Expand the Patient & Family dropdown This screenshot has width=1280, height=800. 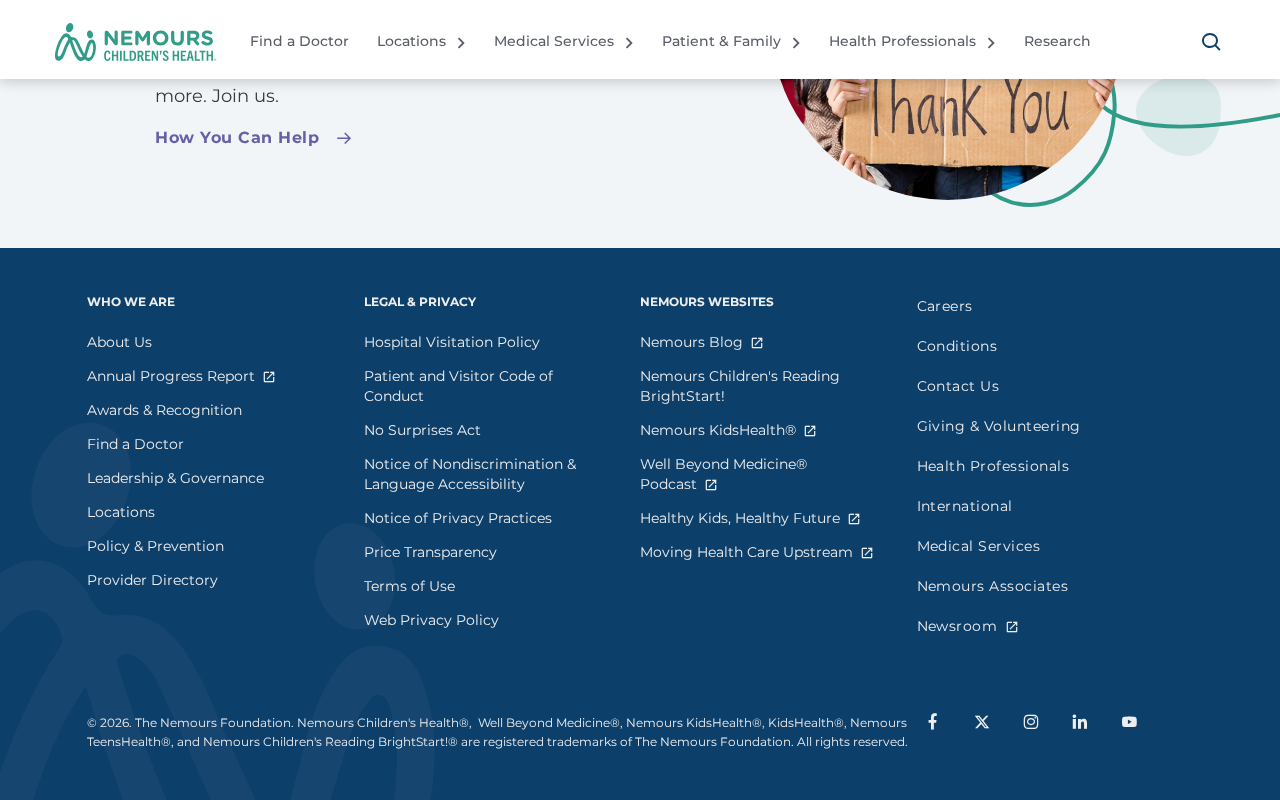pyautogui.click(x=731, y=42)
